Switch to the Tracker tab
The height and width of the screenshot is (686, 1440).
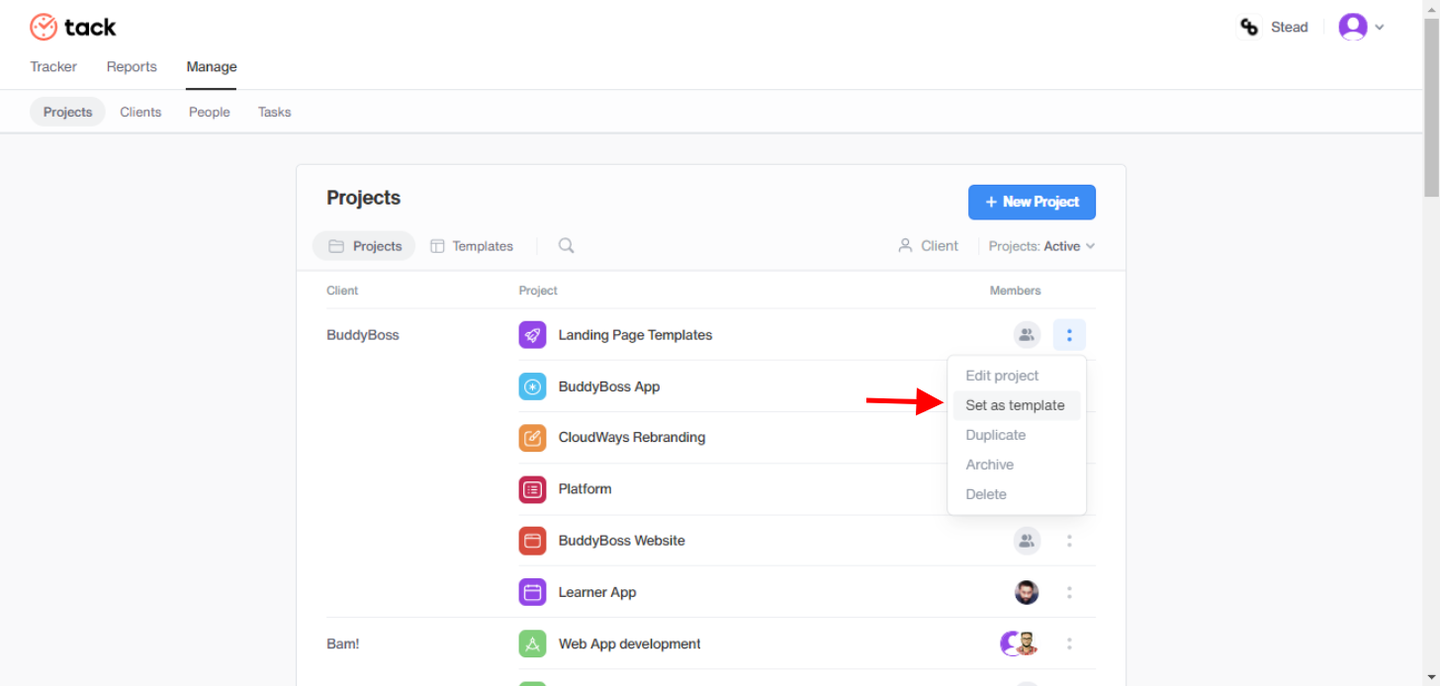(x=53, y=67)
